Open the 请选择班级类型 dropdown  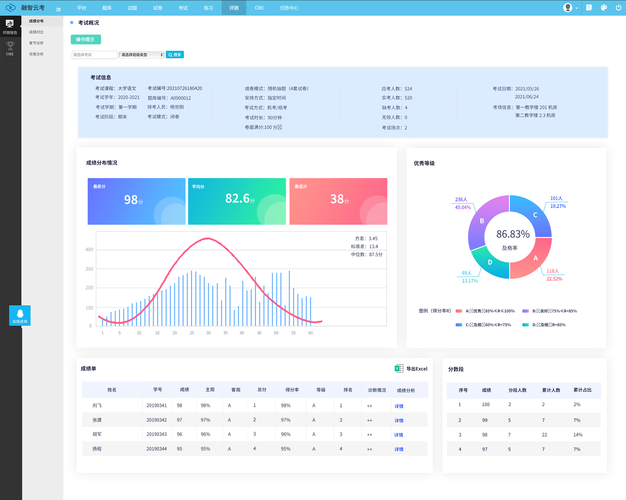coord(140,54)
